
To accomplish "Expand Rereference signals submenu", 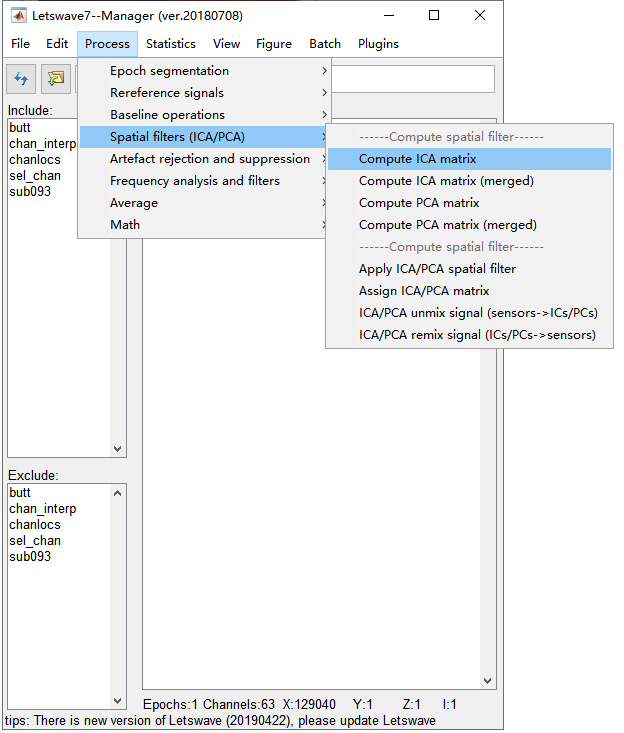I will click(x=204, y=93).
